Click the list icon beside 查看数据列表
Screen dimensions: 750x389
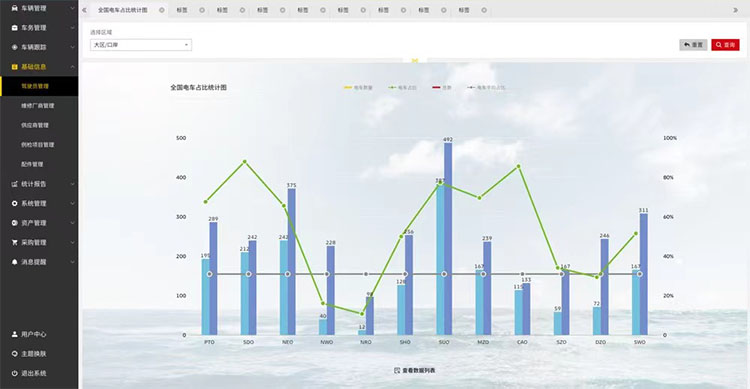pos(397,370)
